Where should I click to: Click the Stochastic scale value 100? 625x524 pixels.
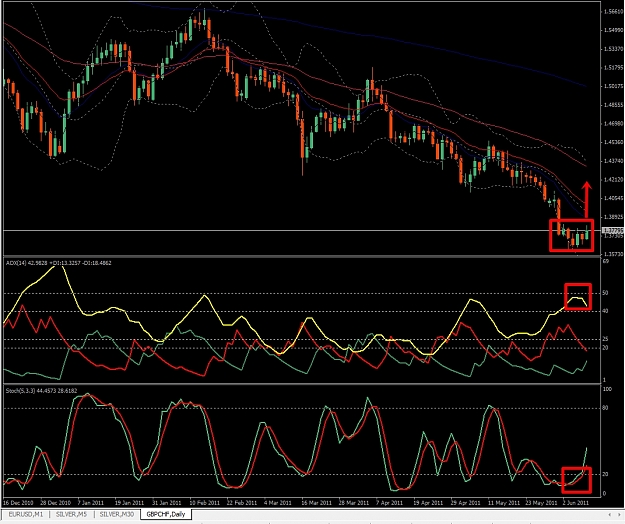click(x=607, y=389)
